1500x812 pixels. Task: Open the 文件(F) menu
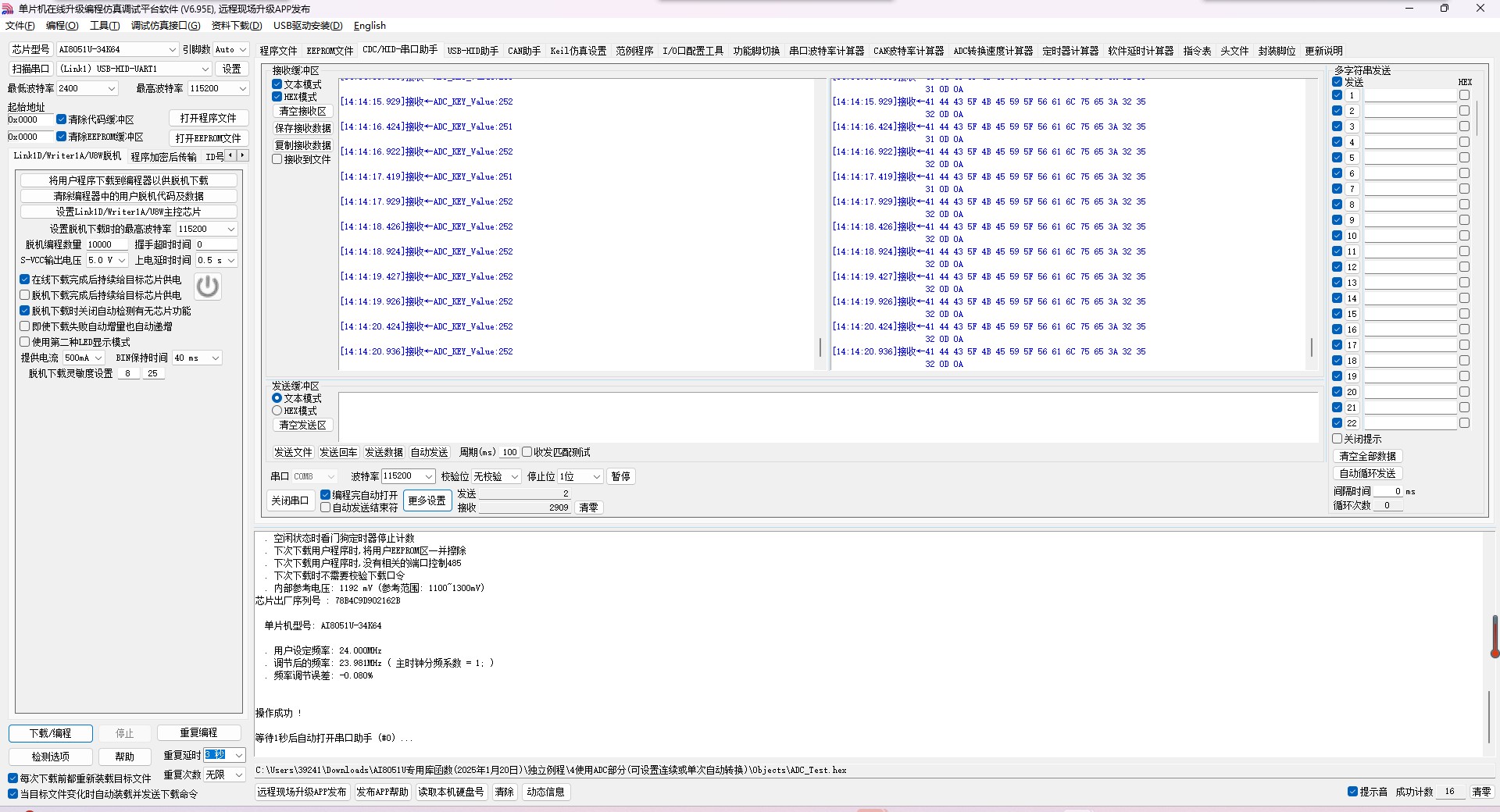[20, 26]
